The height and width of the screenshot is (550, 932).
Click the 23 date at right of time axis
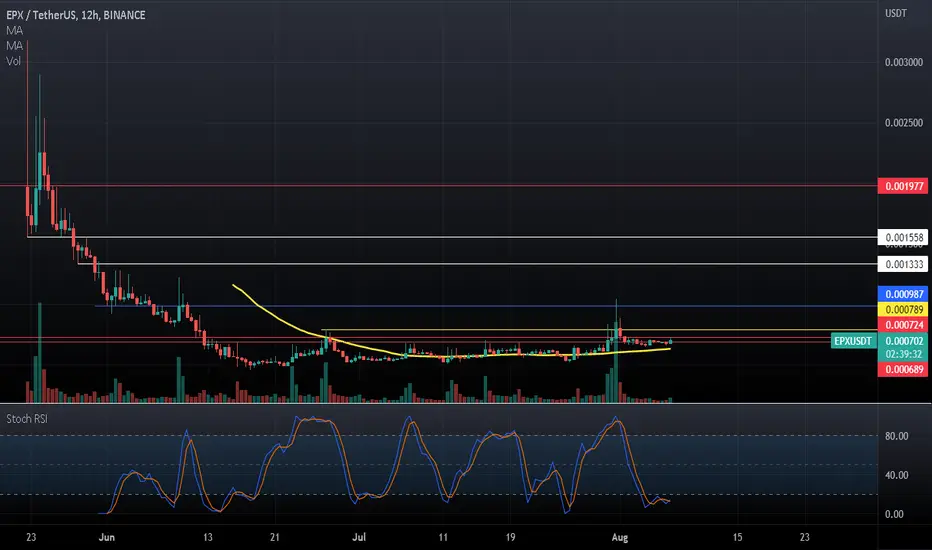pyautogui.click(x=804, y=538)
